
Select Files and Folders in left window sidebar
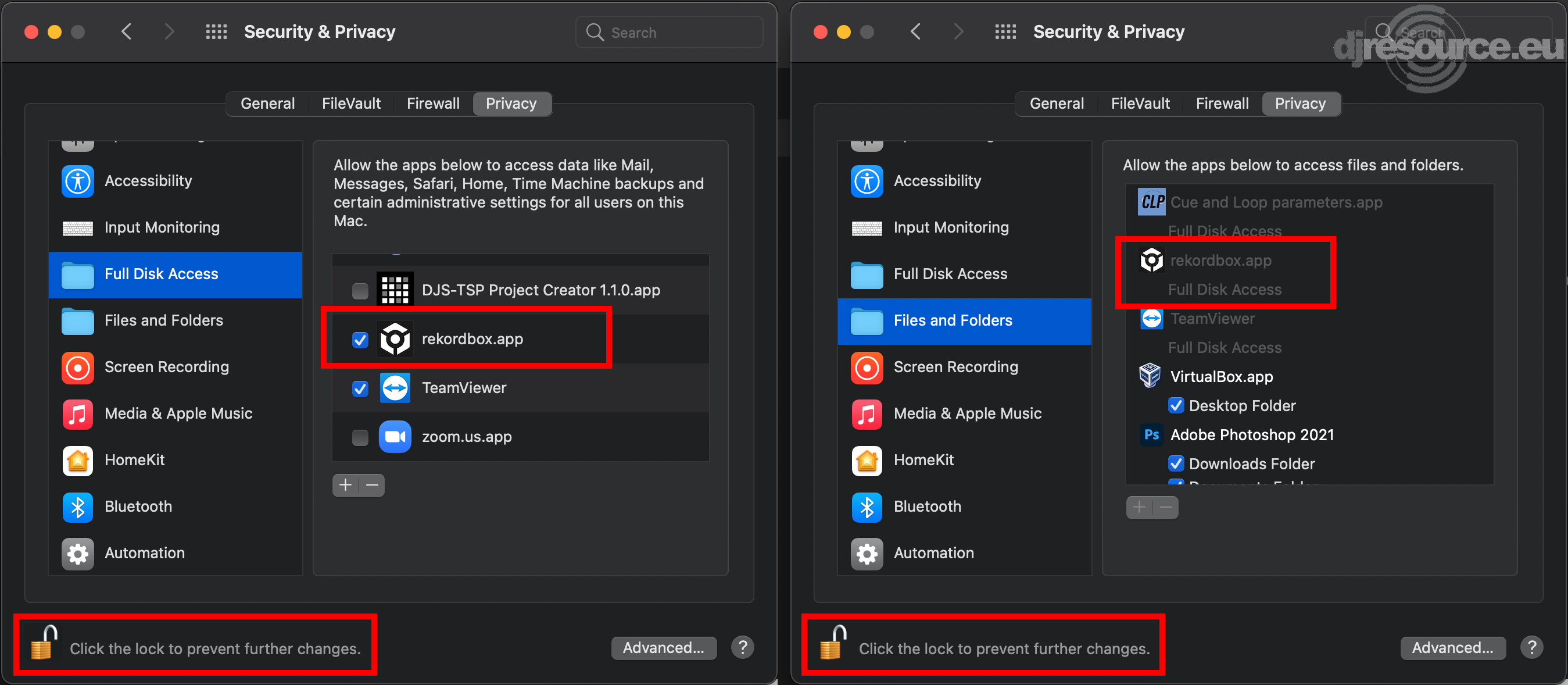pyautogui.click(x=176, y=321)
